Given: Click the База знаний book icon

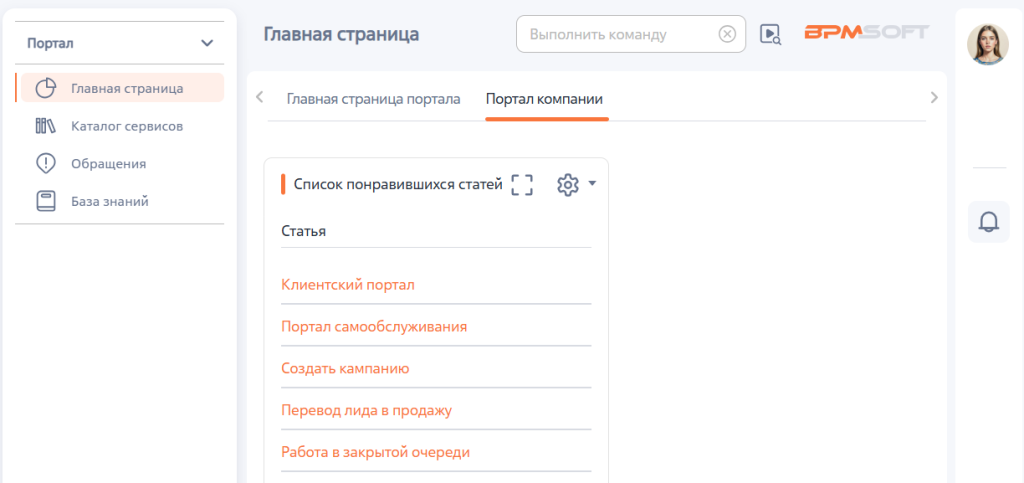Looking at the screenshot, I should click(x=45, y=201).
